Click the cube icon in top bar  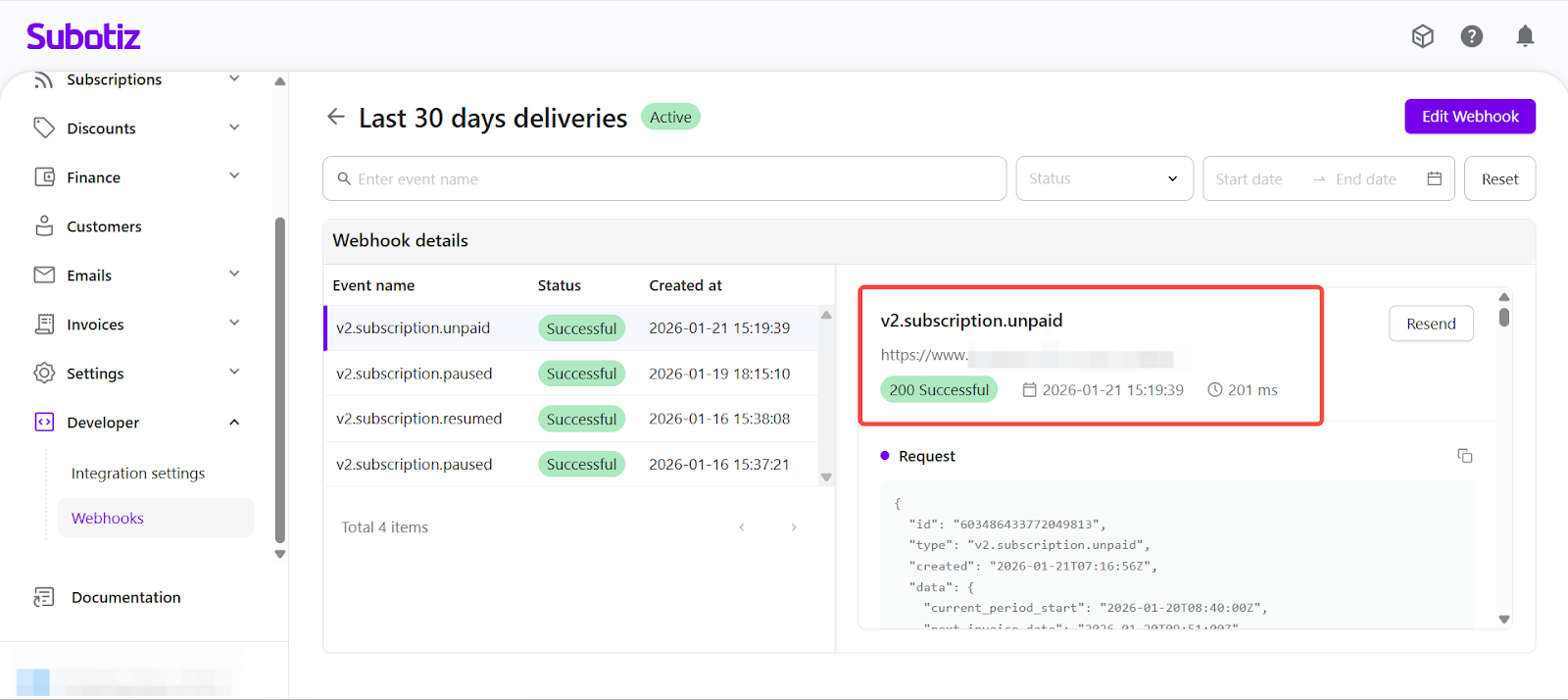pos(1422,36)
